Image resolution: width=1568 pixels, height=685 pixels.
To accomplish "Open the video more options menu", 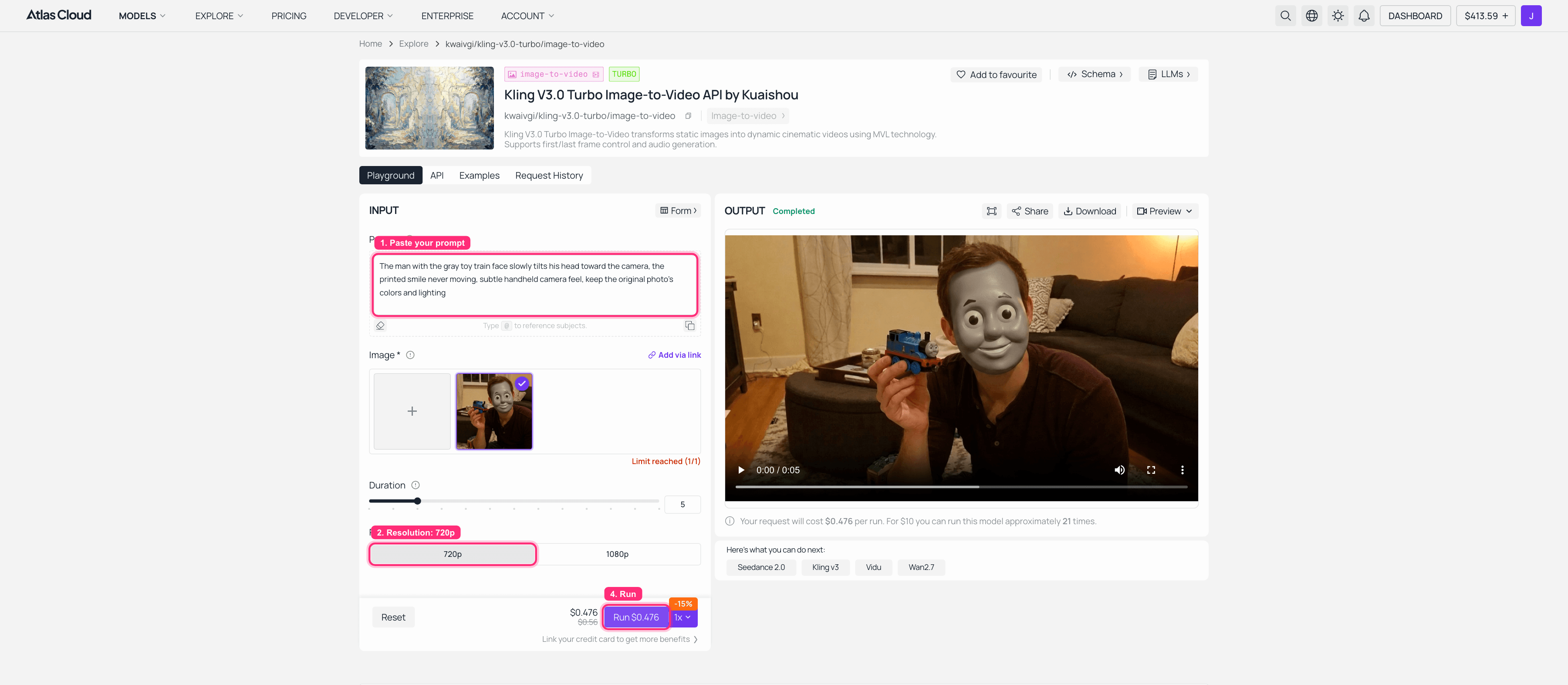I will coord(1182,470).
